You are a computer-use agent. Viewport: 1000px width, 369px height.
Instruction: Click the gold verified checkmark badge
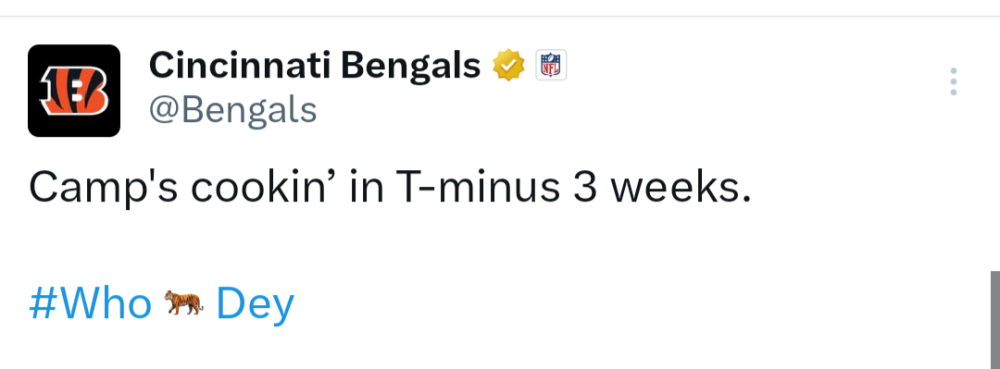tap(508, 65)
